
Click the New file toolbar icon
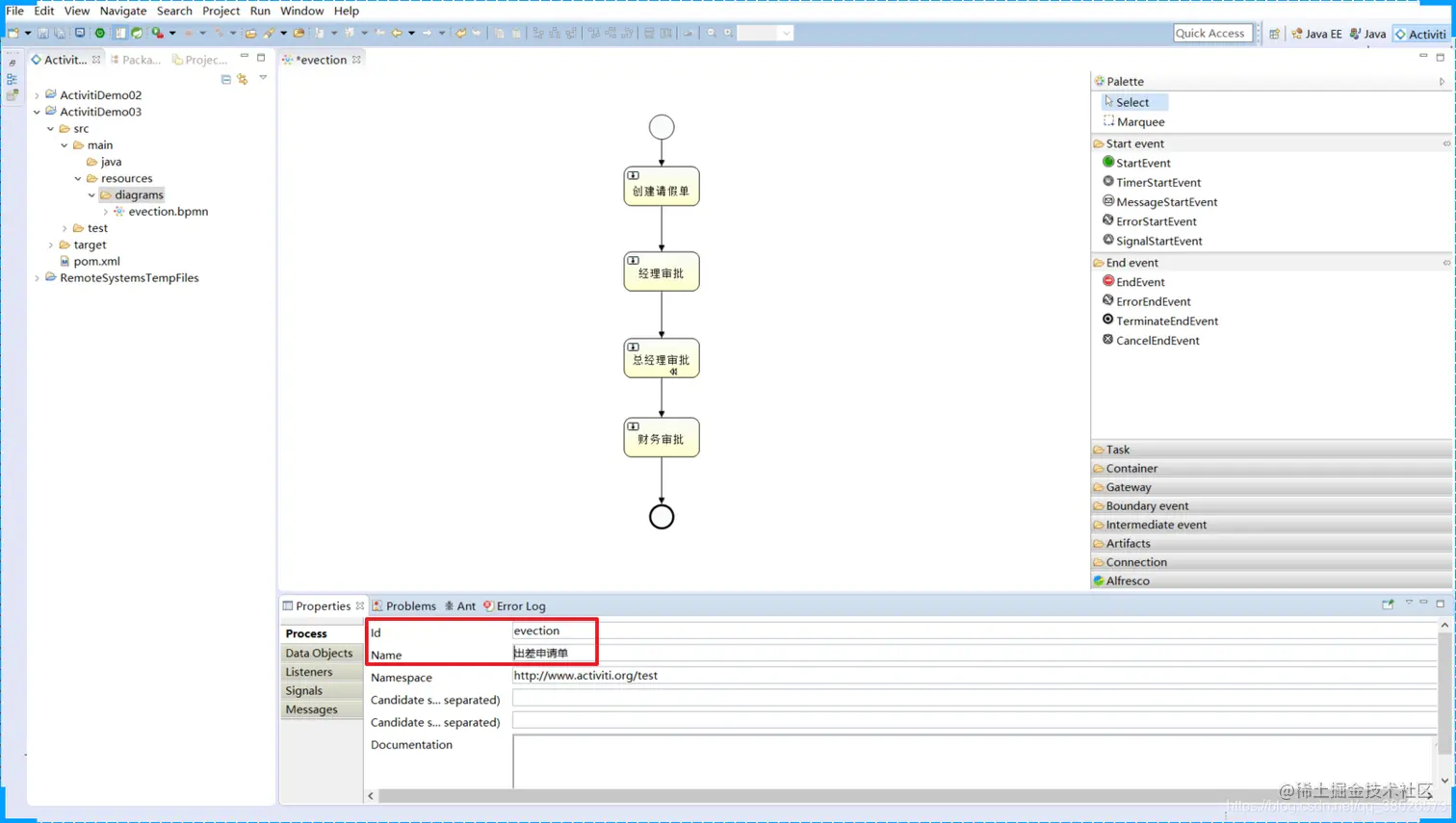13,33
